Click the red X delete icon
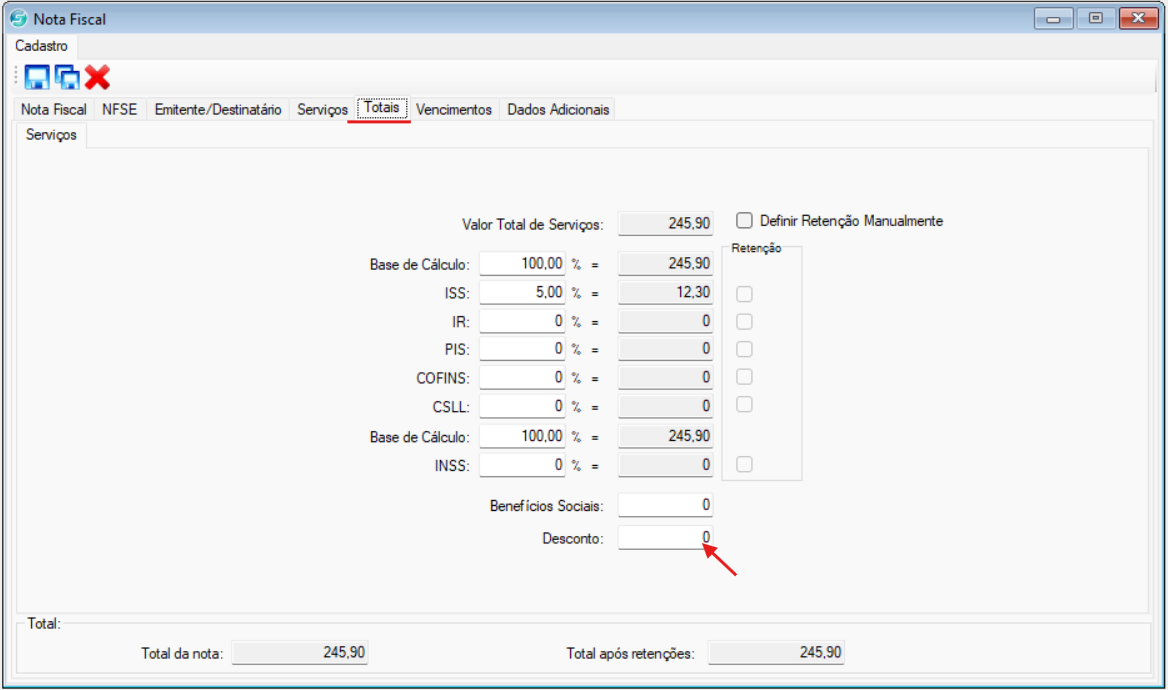 click(97, 77)
